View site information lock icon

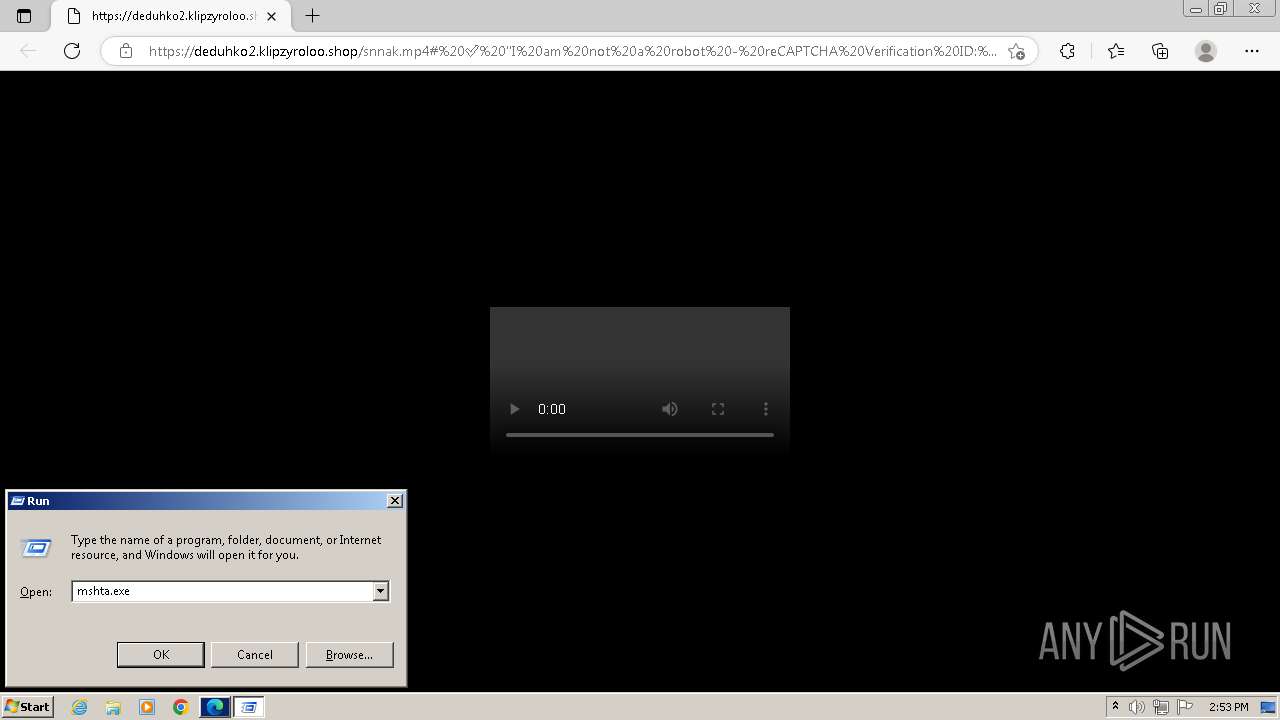(126, 51)
